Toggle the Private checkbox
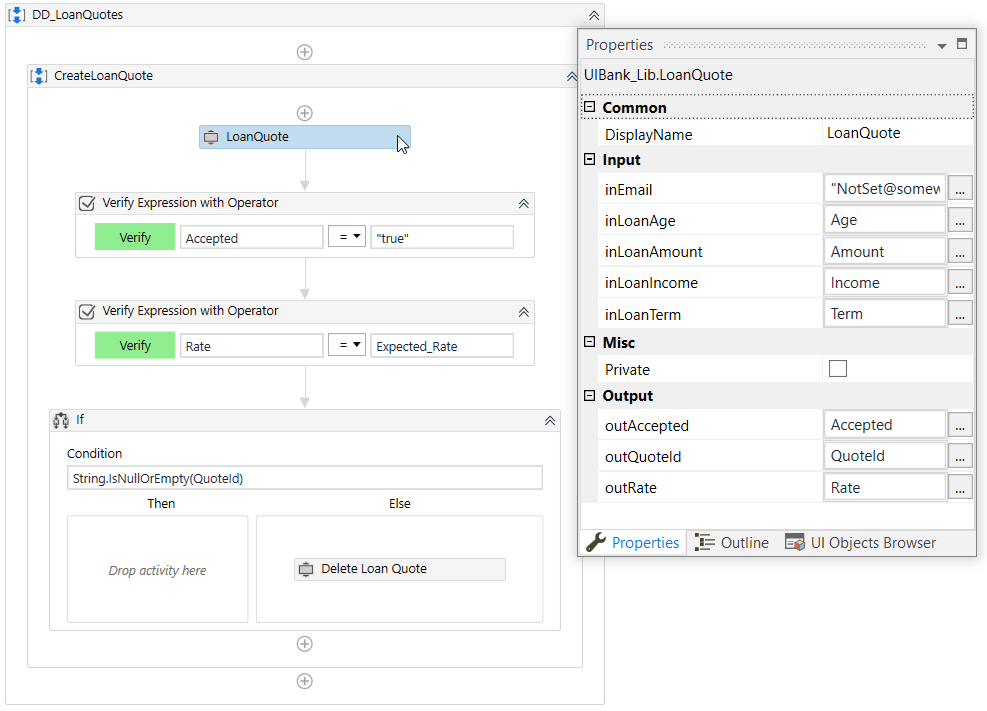The width and height of the screenshot is (987, 711). tap(838, 369)
